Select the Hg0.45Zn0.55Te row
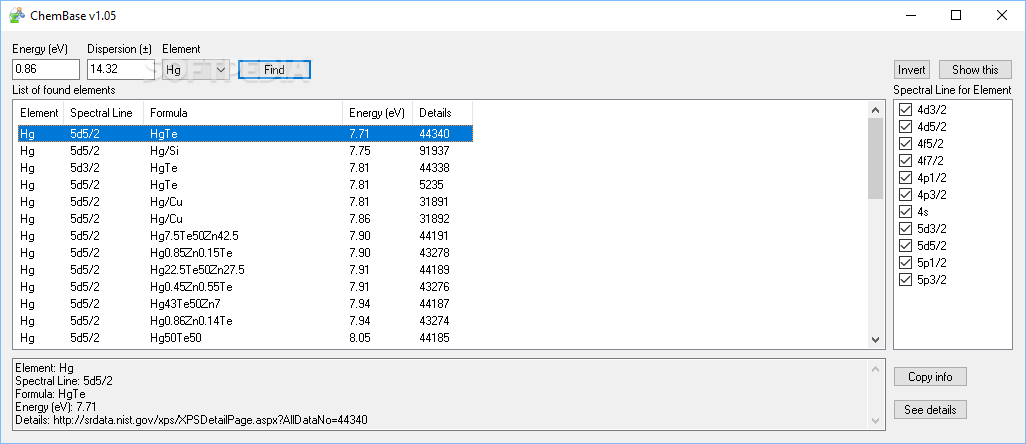 245,286
